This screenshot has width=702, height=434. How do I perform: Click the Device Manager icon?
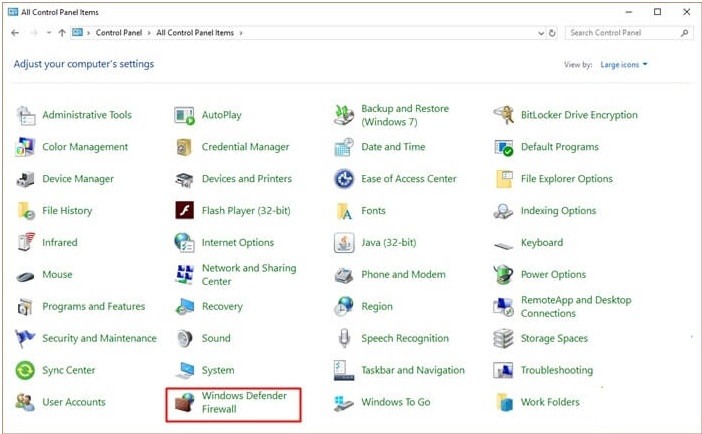tap(26, 179)
